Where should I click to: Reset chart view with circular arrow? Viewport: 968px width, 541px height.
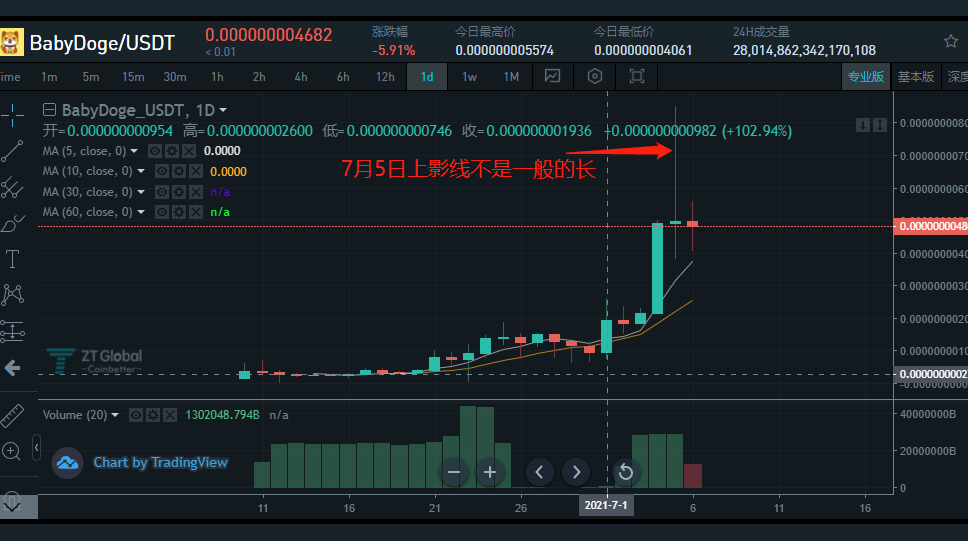pyautogui.click(x=625, y=472)
